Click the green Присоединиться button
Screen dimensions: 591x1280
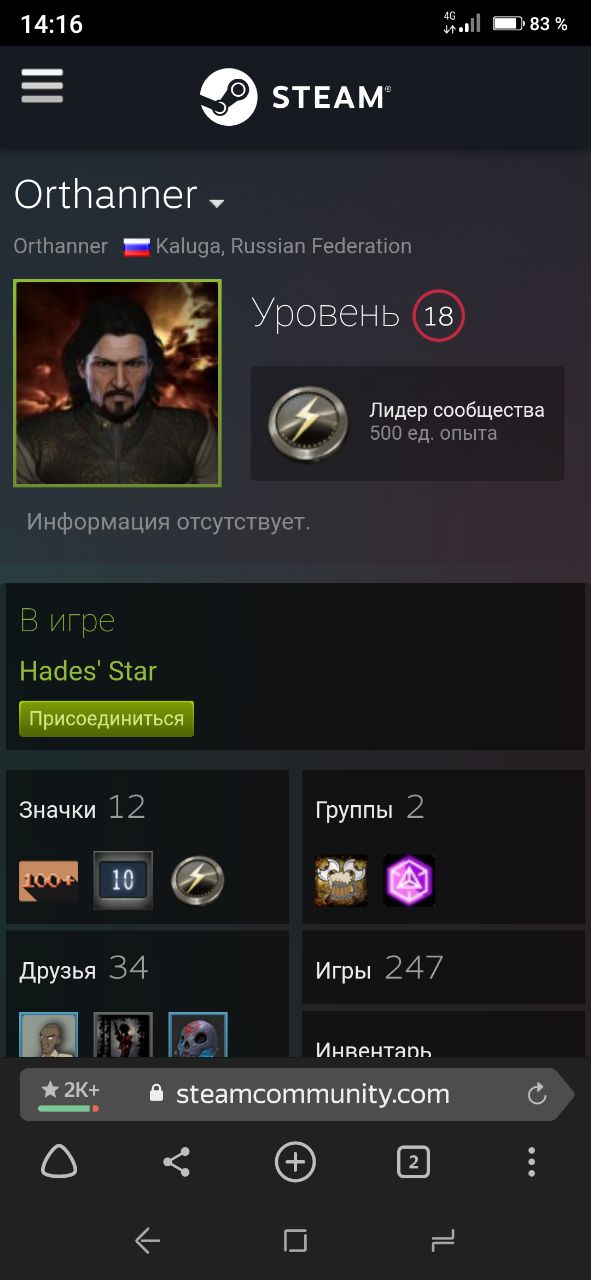click(x=106, y=719)
